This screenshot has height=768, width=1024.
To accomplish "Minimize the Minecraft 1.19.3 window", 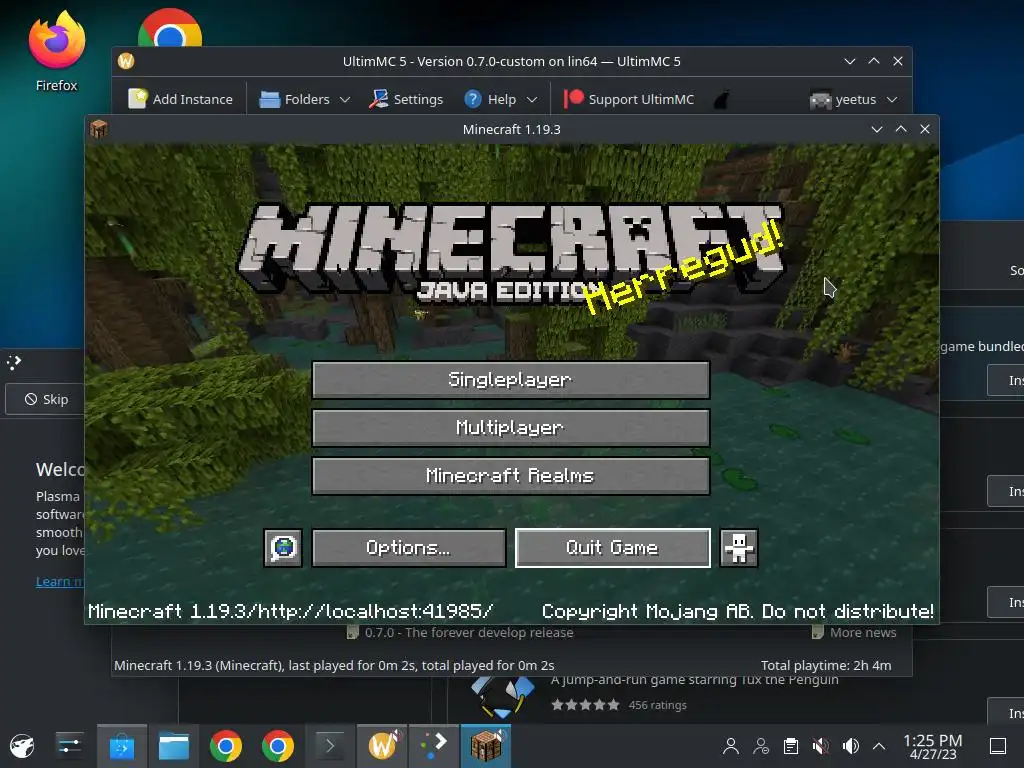I will pos(876,129).
